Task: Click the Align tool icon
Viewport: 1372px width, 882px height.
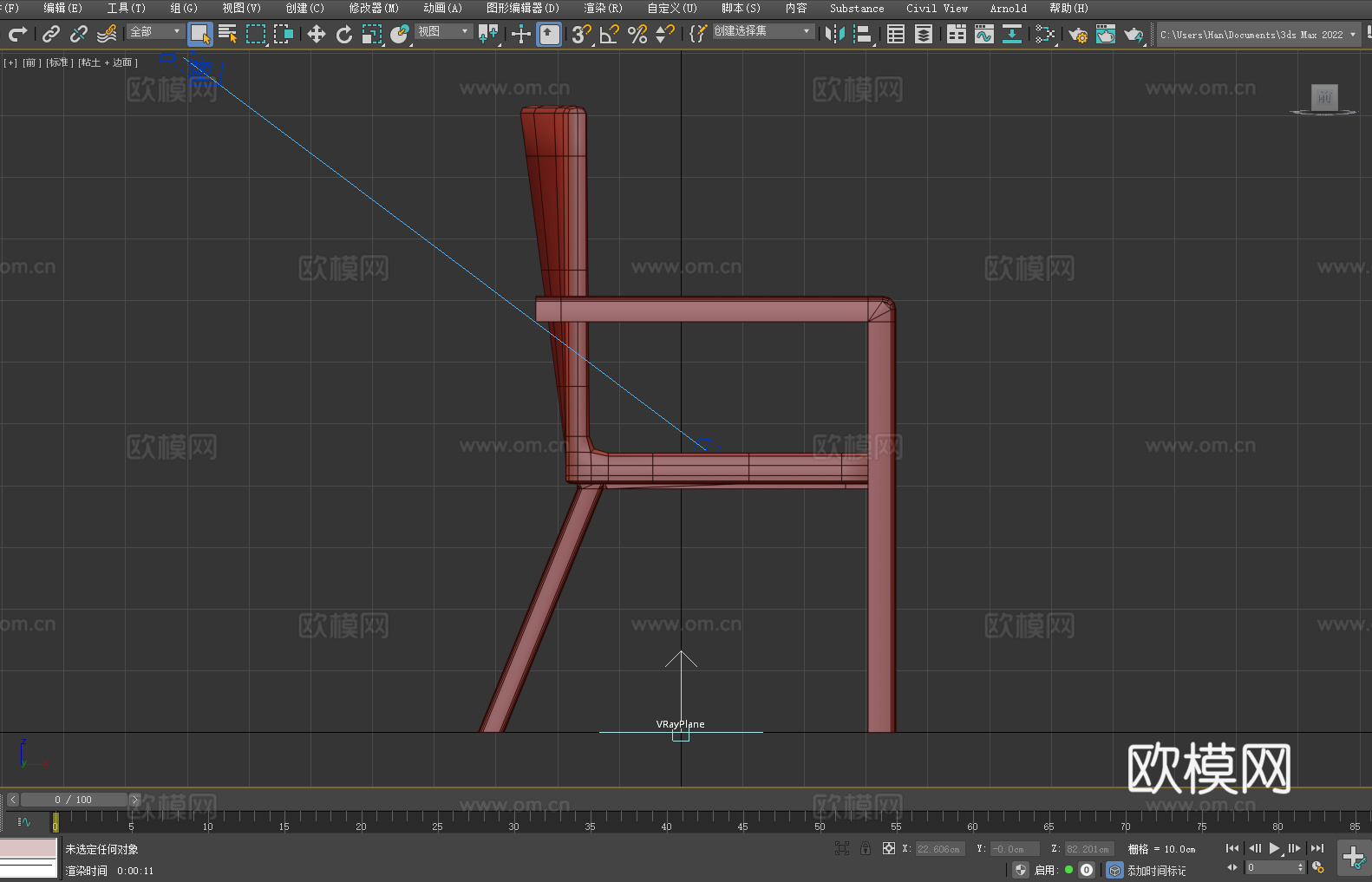Action: click(863, 34)
